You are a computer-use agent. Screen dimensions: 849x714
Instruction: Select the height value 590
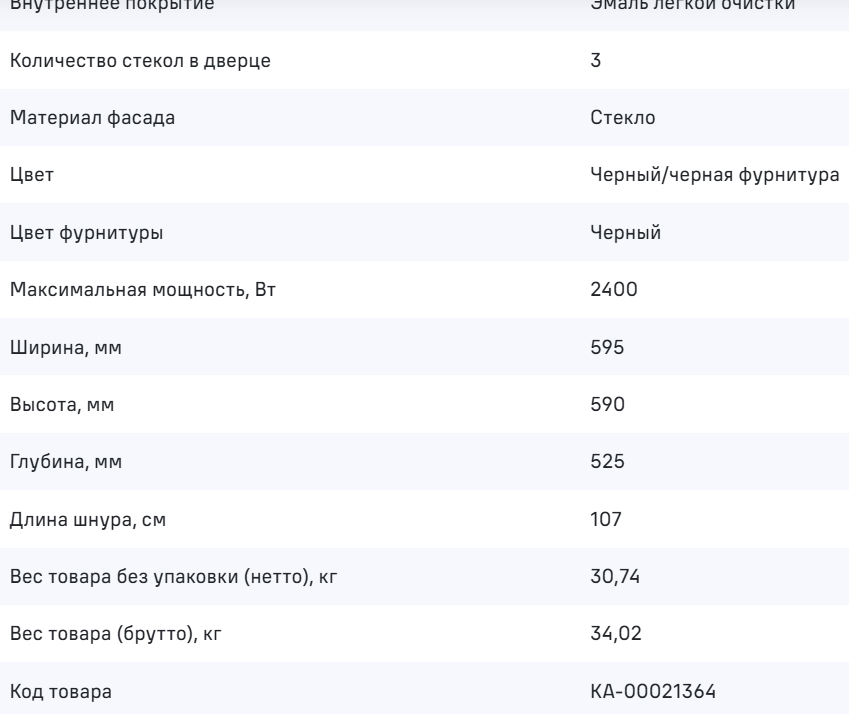tap(607, 405)
